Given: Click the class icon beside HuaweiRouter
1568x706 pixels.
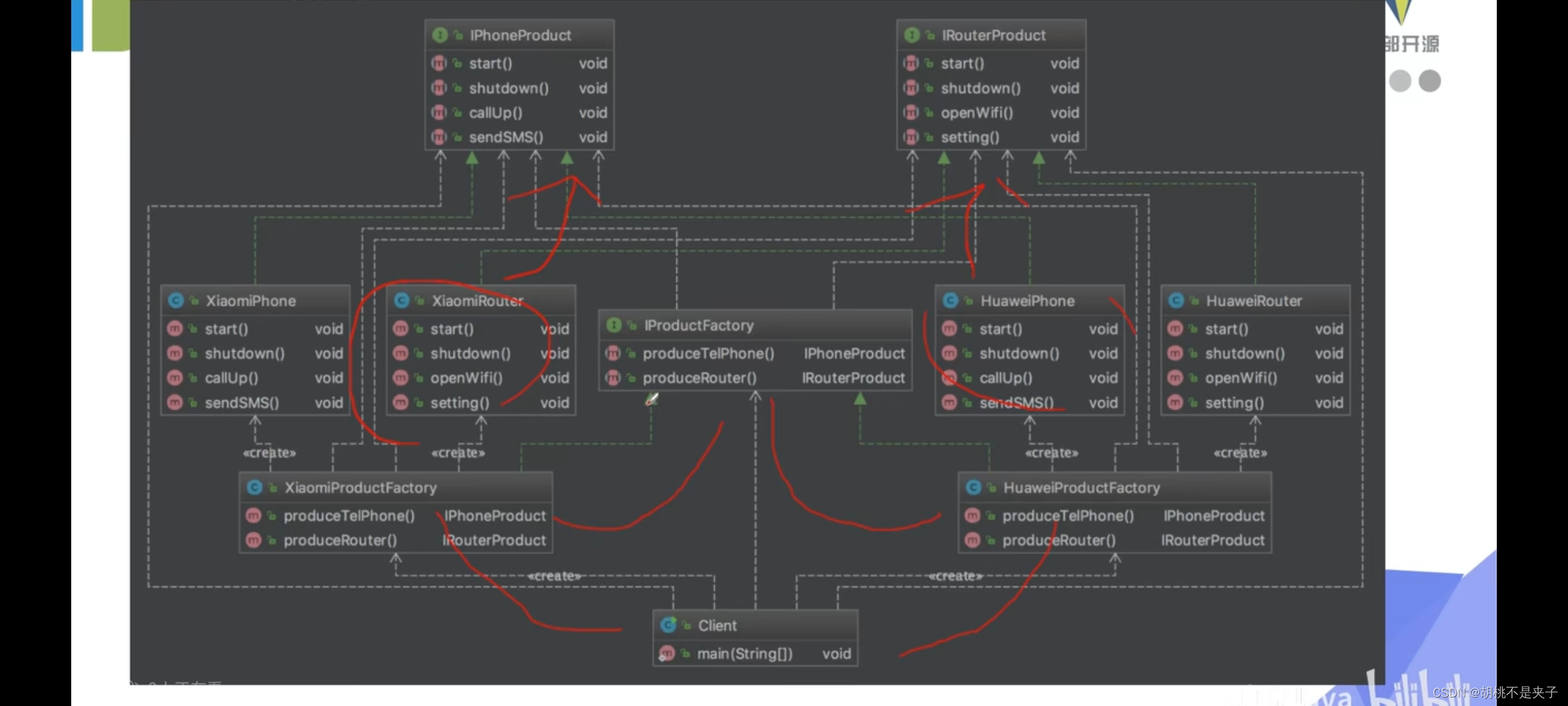Looking at the screenshot, I should [1175, 301].
